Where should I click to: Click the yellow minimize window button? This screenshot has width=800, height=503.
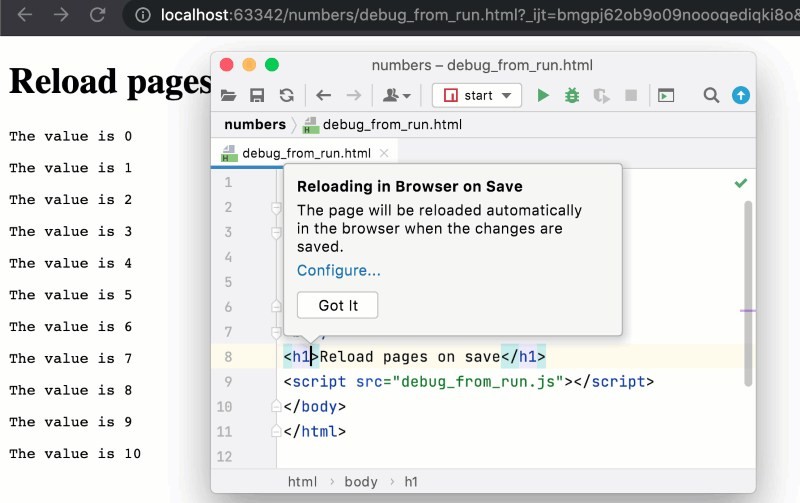pyautogui.click(x=249, y=65)
